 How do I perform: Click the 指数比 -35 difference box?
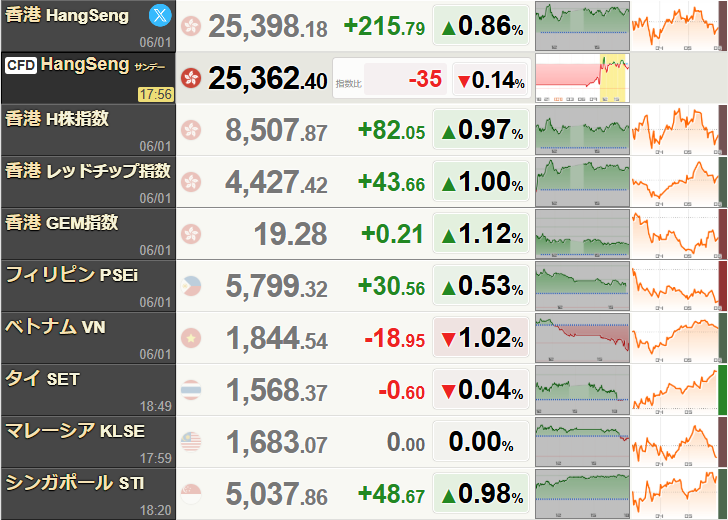tap(405, 79)
